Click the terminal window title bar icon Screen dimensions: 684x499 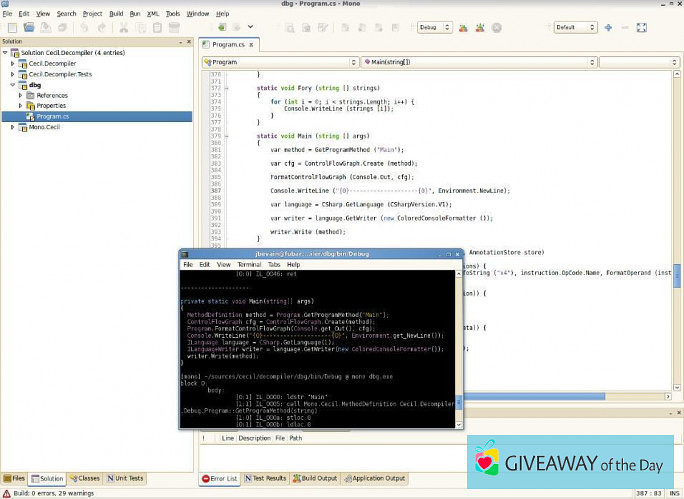coord(186,255)
